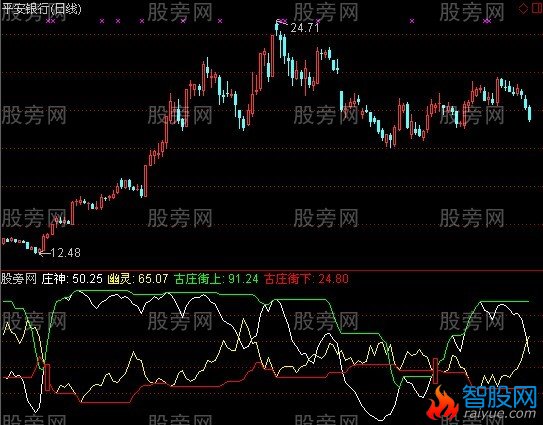Click the candlestick at the 24.71 peak
Screen dimensions: 543x425
point(277,28)
